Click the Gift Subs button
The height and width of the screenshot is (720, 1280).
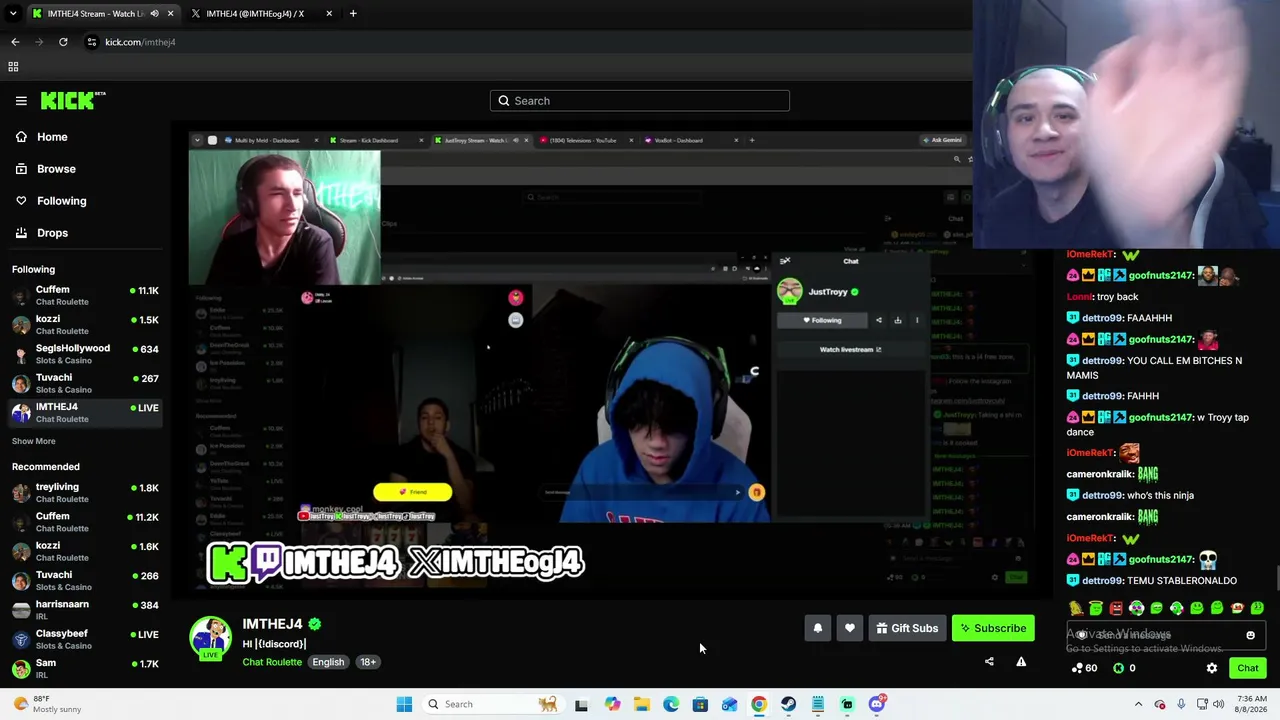click(x=907, y=628)
